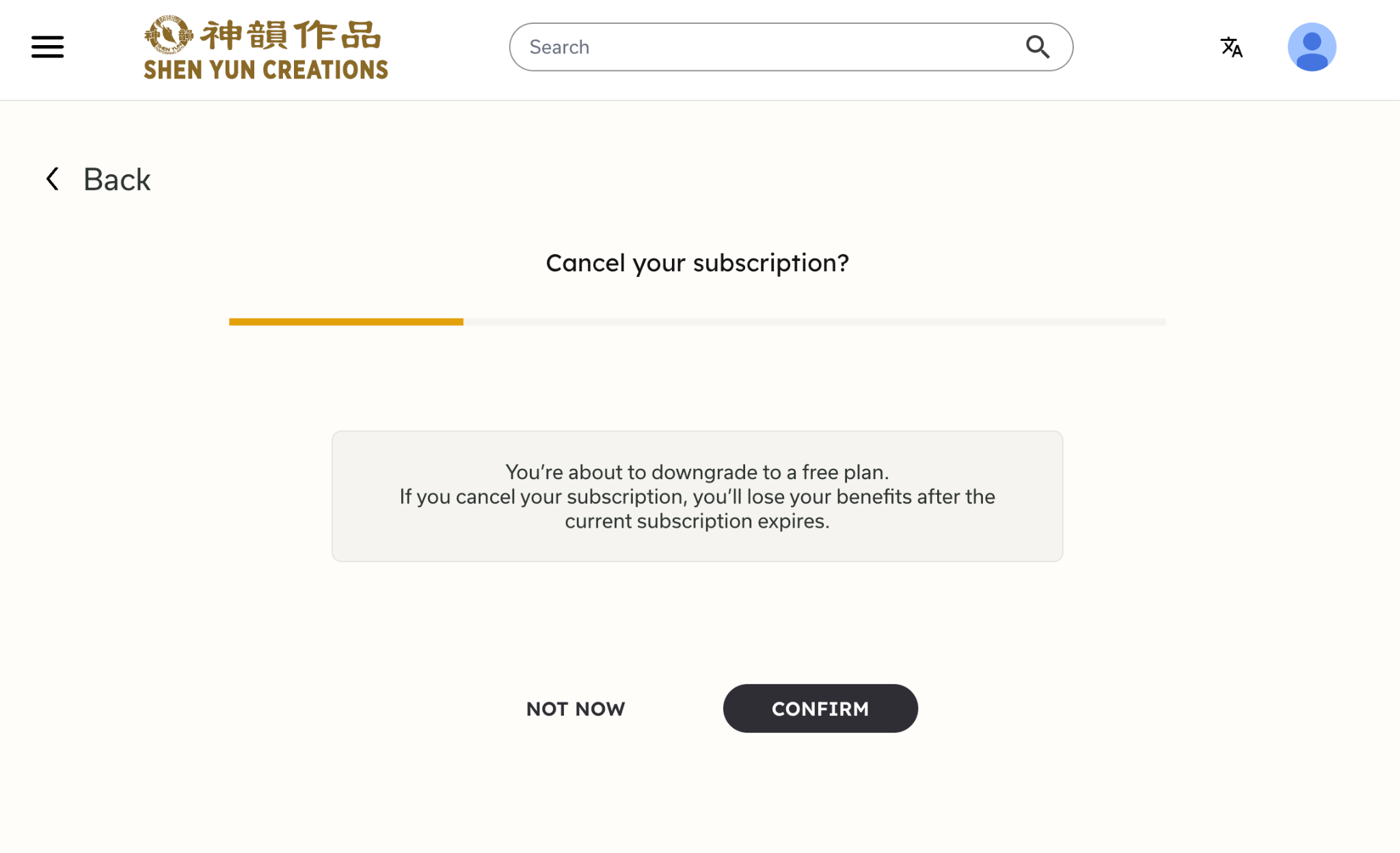
Task: Click the Shen Yun circular emblem
Action: [167, 35]
